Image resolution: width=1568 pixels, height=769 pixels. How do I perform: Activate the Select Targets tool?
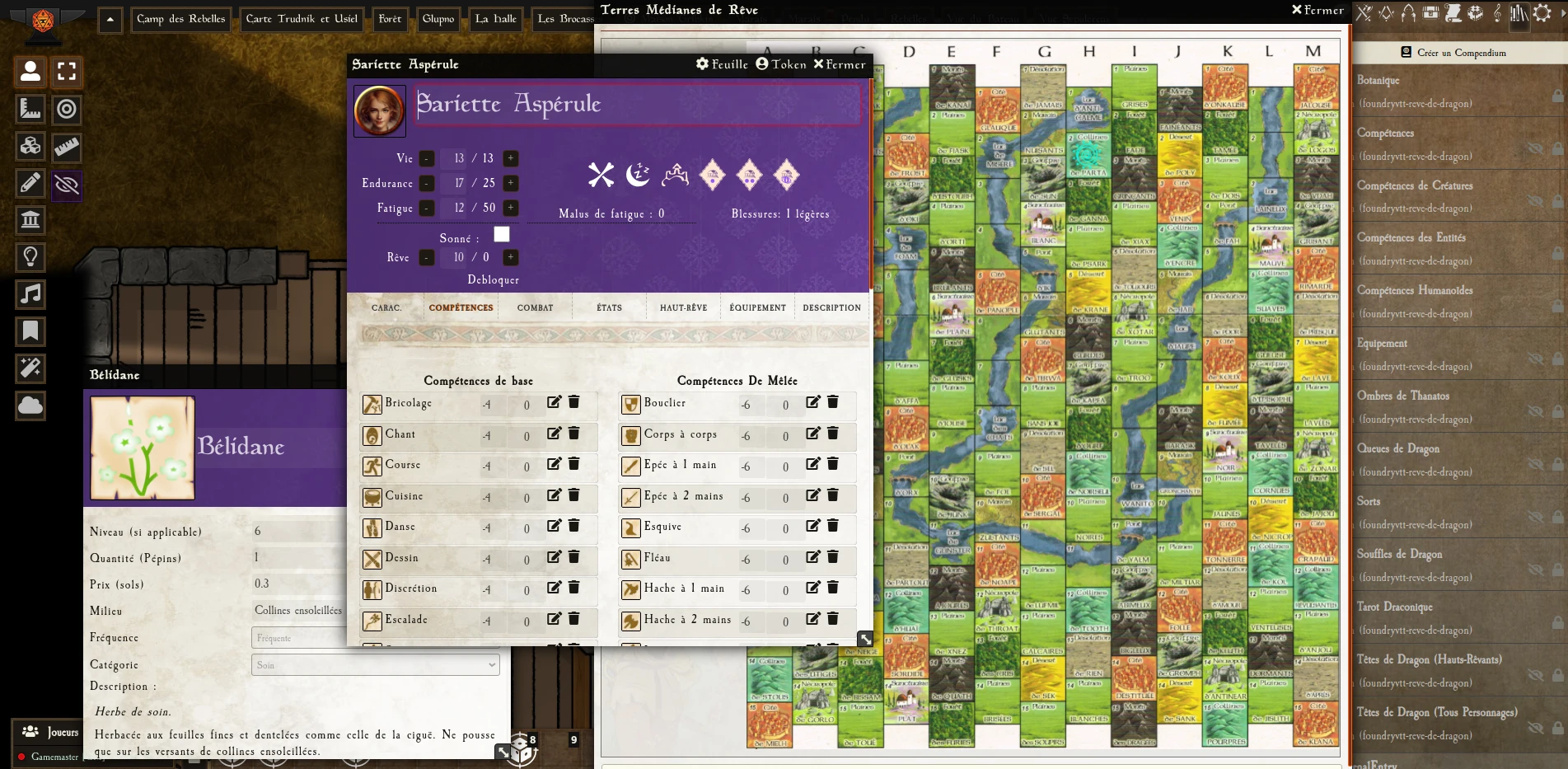(67, 109)
